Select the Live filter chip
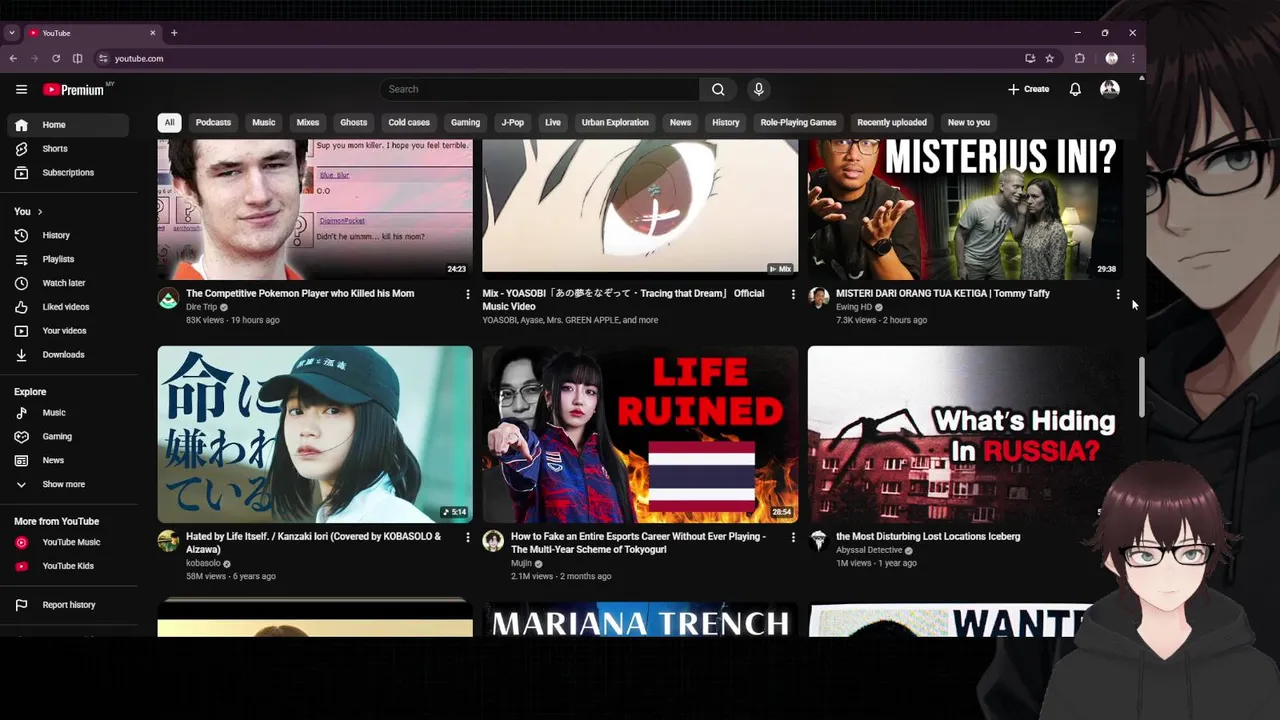Screen dimensions: 1280x720 (553, 122)
